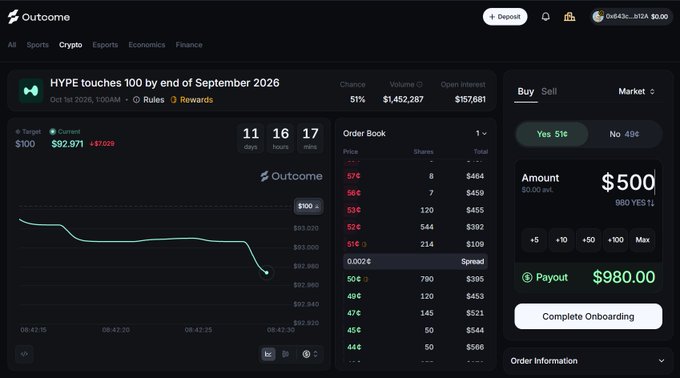
Task: Open notifications bell
Action: (546, 16)
